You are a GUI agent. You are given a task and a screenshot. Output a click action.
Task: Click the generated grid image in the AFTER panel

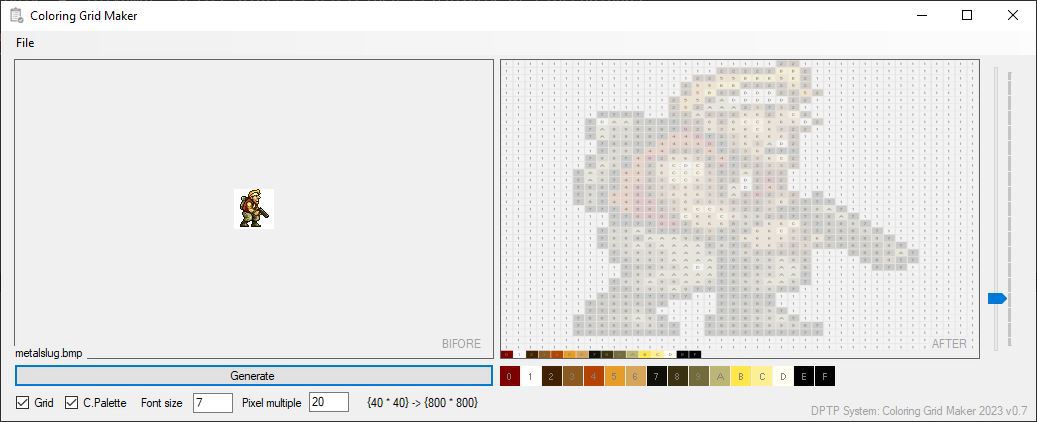tap(740, 209)
